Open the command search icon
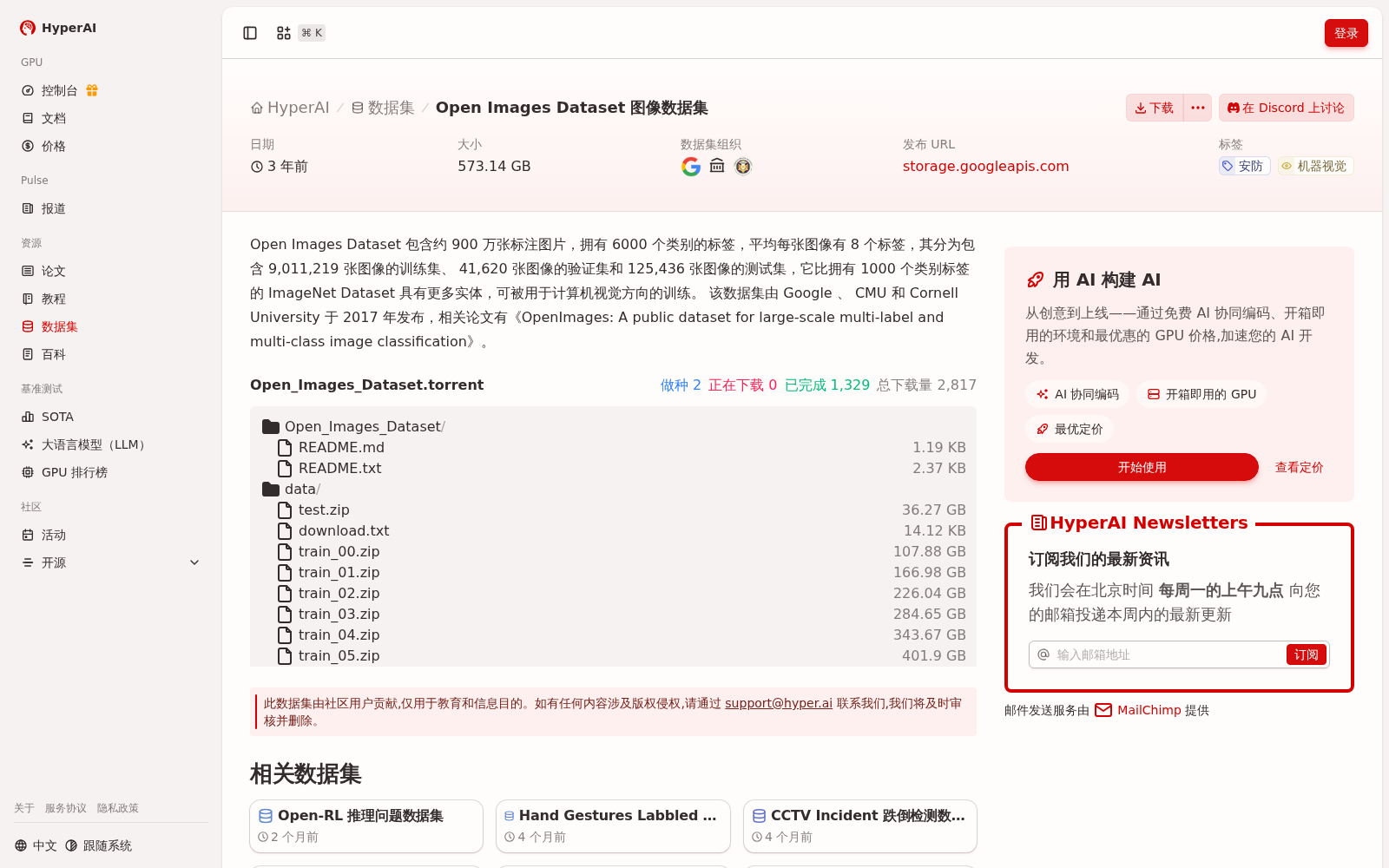The width and height of the screenshot is (1389, 868). pyautogui.click(x=284, y=33)
